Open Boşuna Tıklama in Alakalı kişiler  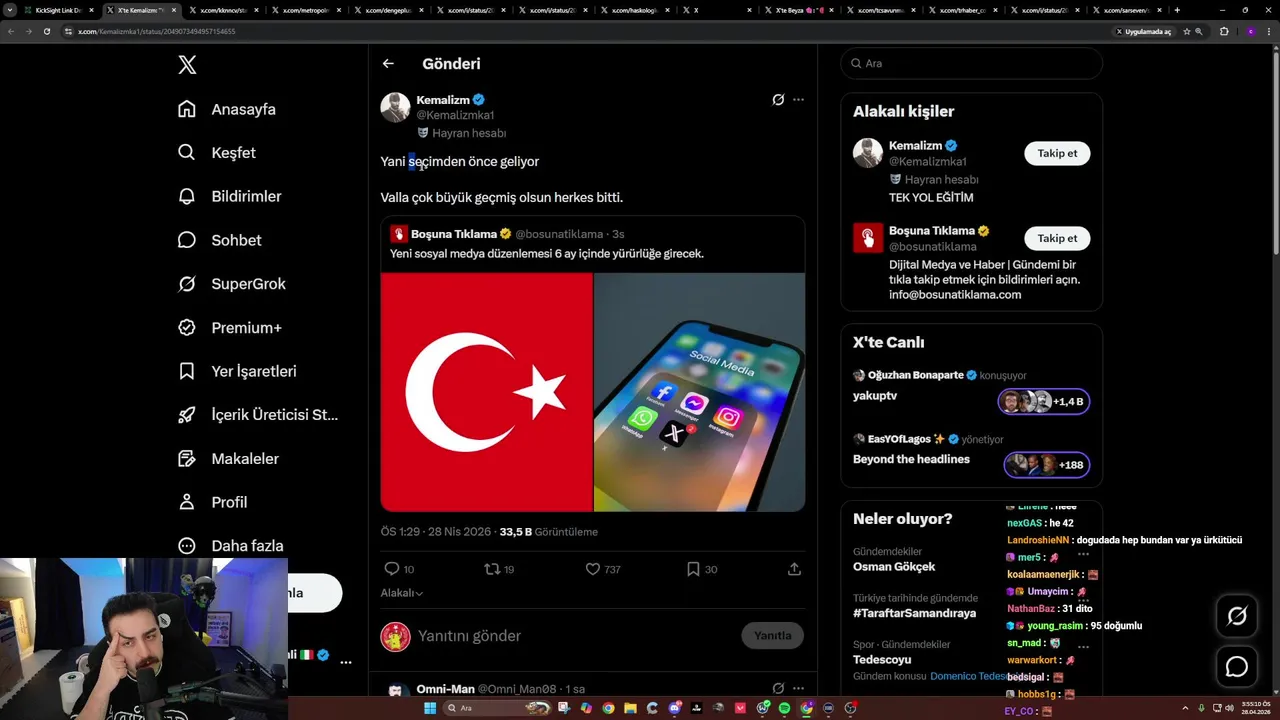[932, 231]
